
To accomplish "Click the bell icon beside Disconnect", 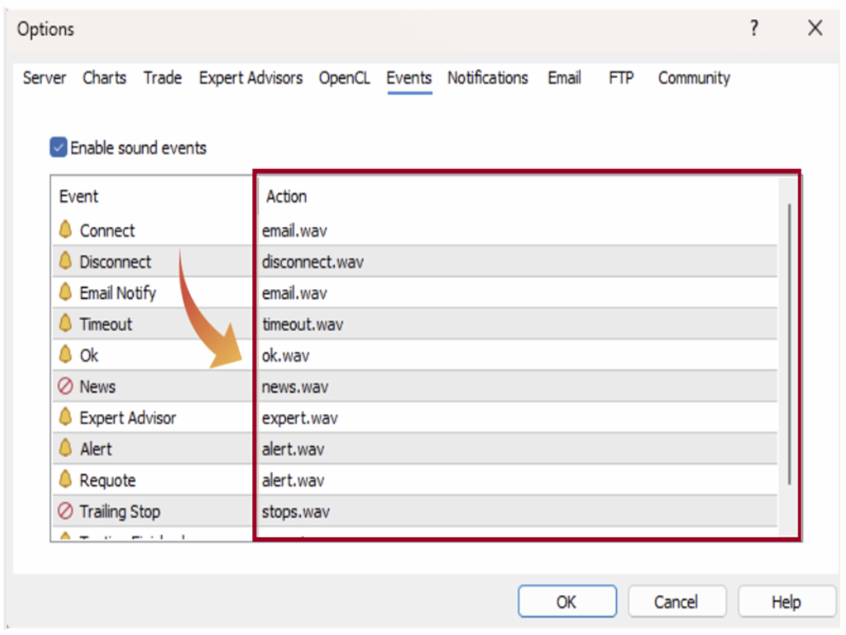I will (x=66, y=262).
